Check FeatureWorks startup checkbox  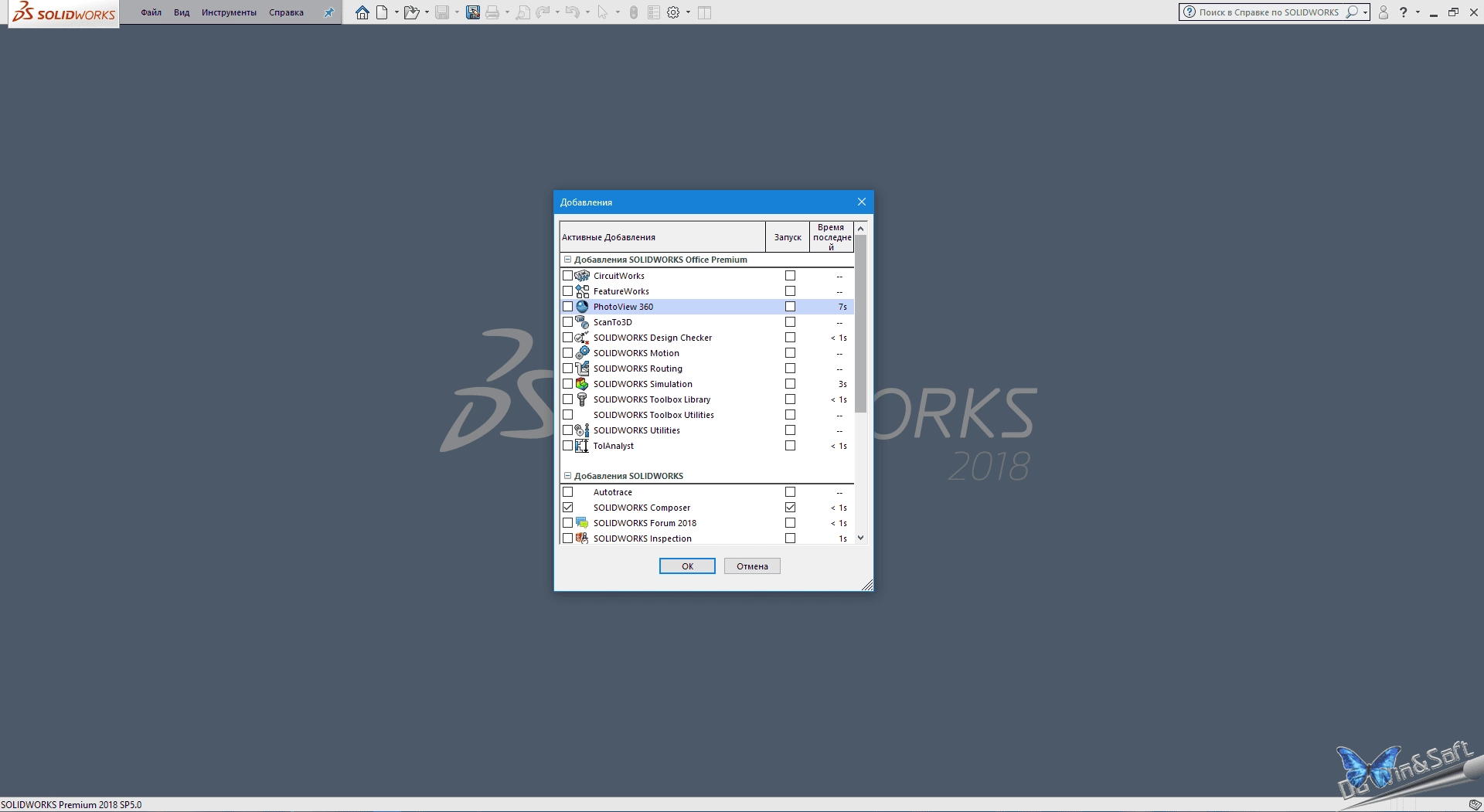[790, 291]
